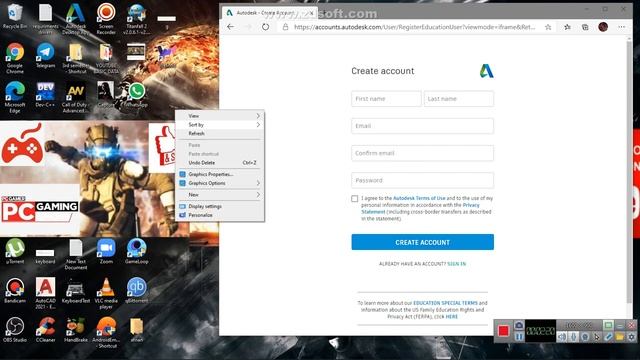Open Edge Collections button

coord(585,27)
